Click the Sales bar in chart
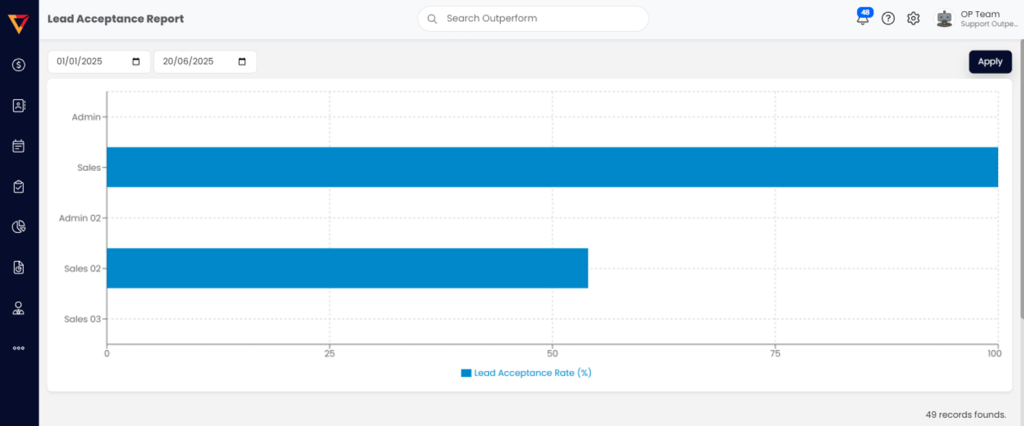The image size is (1024, 426). (552, 167)
